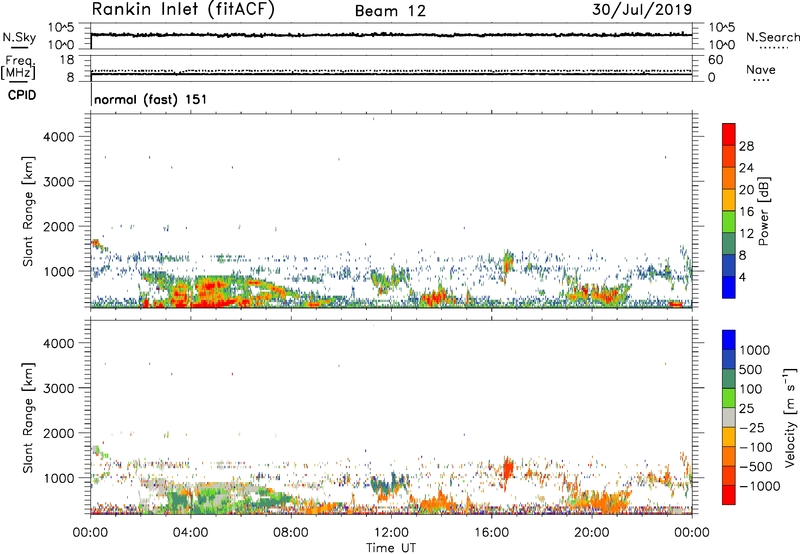Click the power panel 'Slant Range [km]' label
Image resolution: width=800 pixels, height=554 pixels.
click(x=28, y=211)
